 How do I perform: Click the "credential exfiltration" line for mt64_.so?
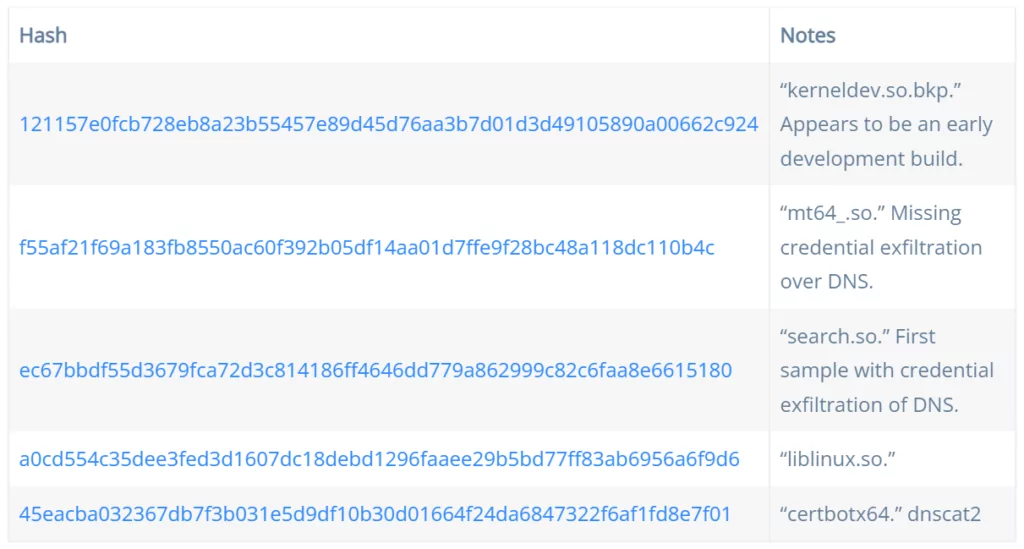(881, 247)
